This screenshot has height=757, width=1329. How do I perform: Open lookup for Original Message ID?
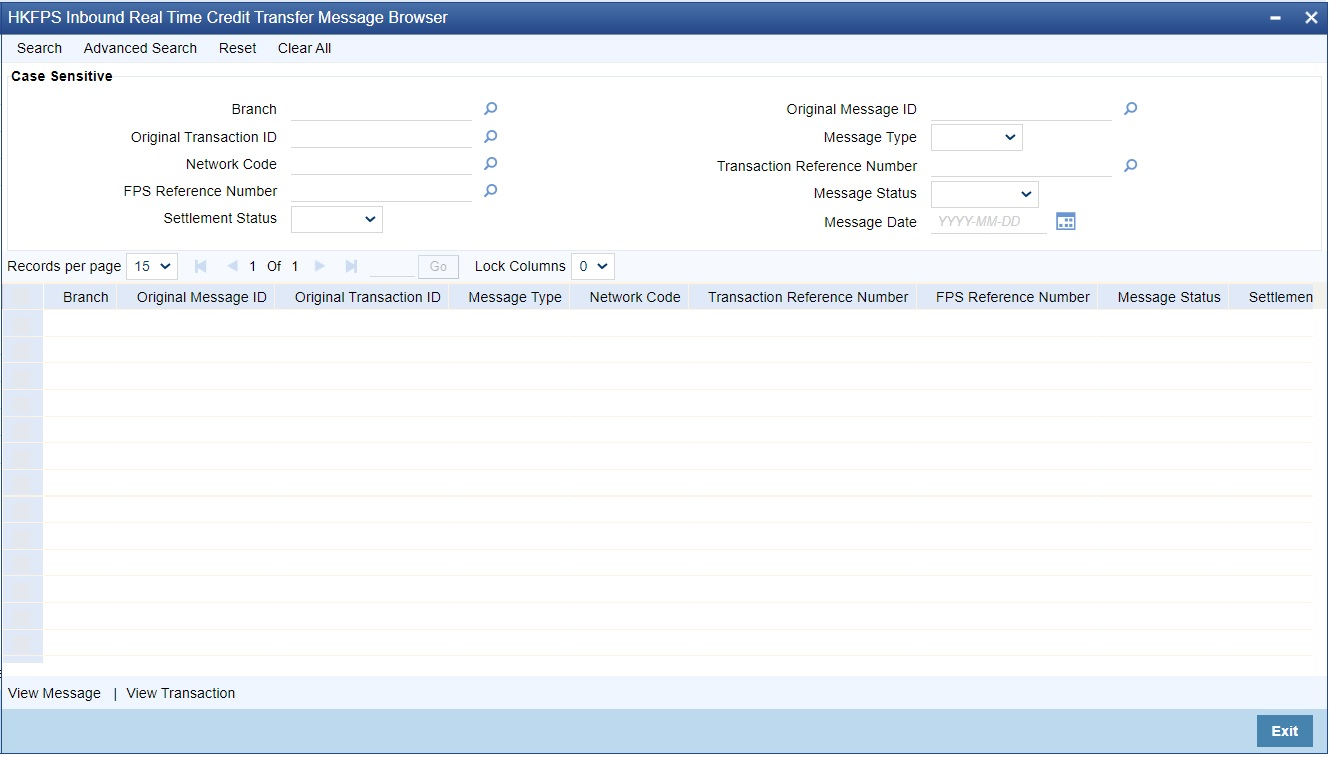[1129, 108]
